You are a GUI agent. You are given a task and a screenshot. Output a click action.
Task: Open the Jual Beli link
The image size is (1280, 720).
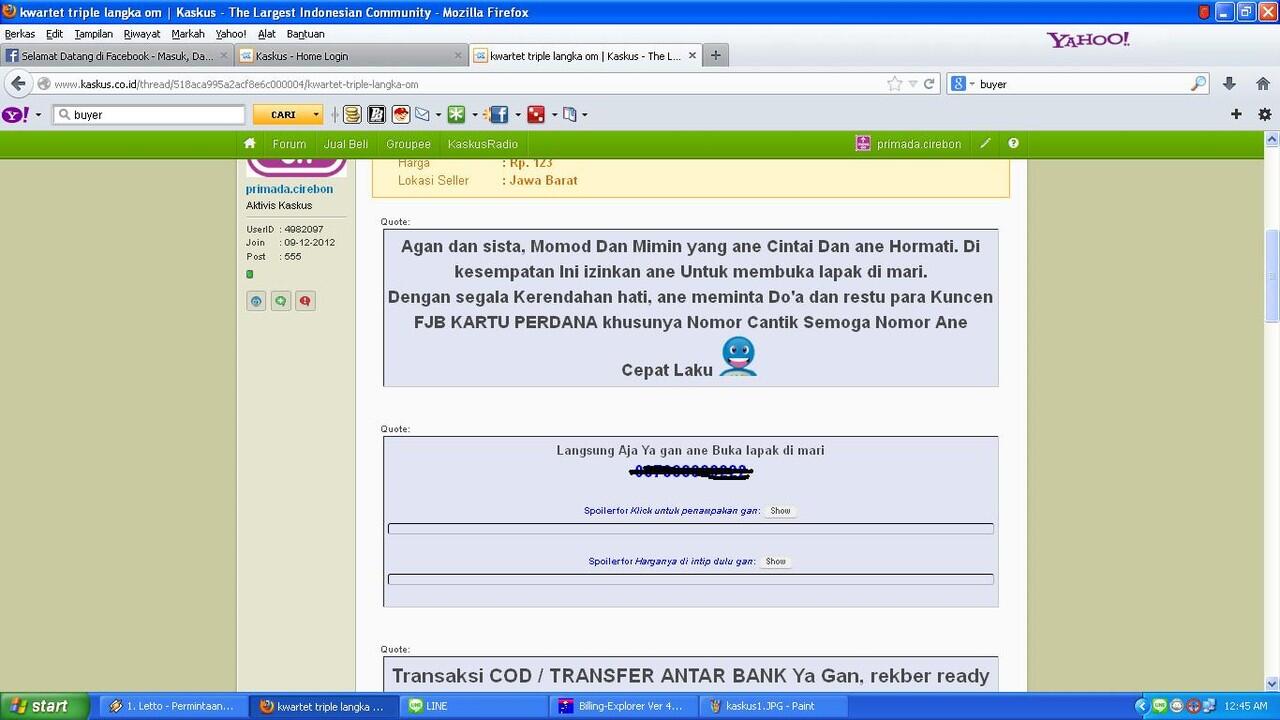pos(346,144)
